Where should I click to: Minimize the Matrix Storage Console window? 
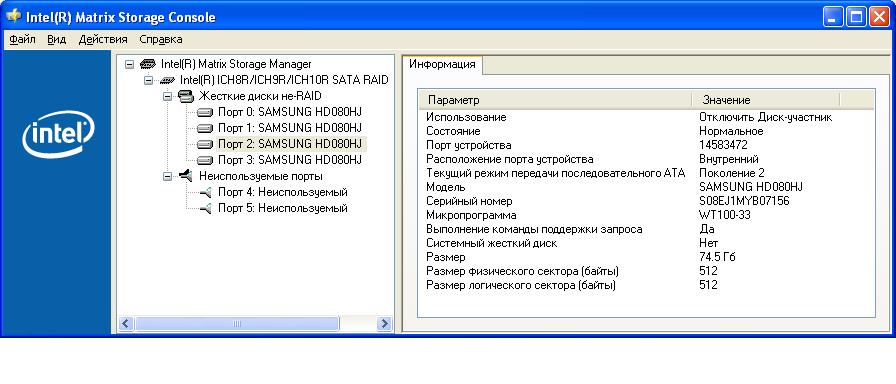pos(834,17)
